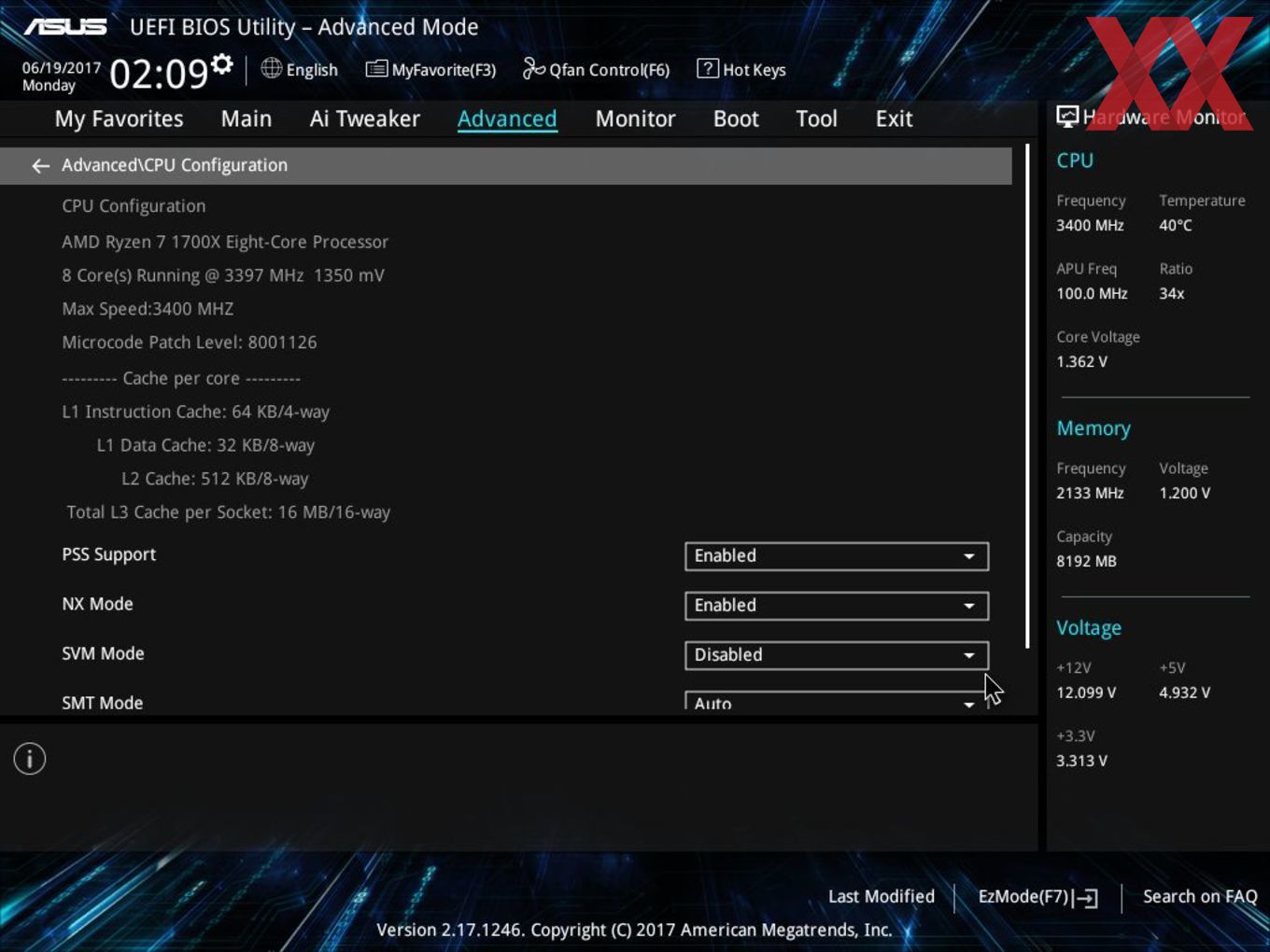
Task: Click the 8 Core(s) Running line
Action: pos(223,275)
